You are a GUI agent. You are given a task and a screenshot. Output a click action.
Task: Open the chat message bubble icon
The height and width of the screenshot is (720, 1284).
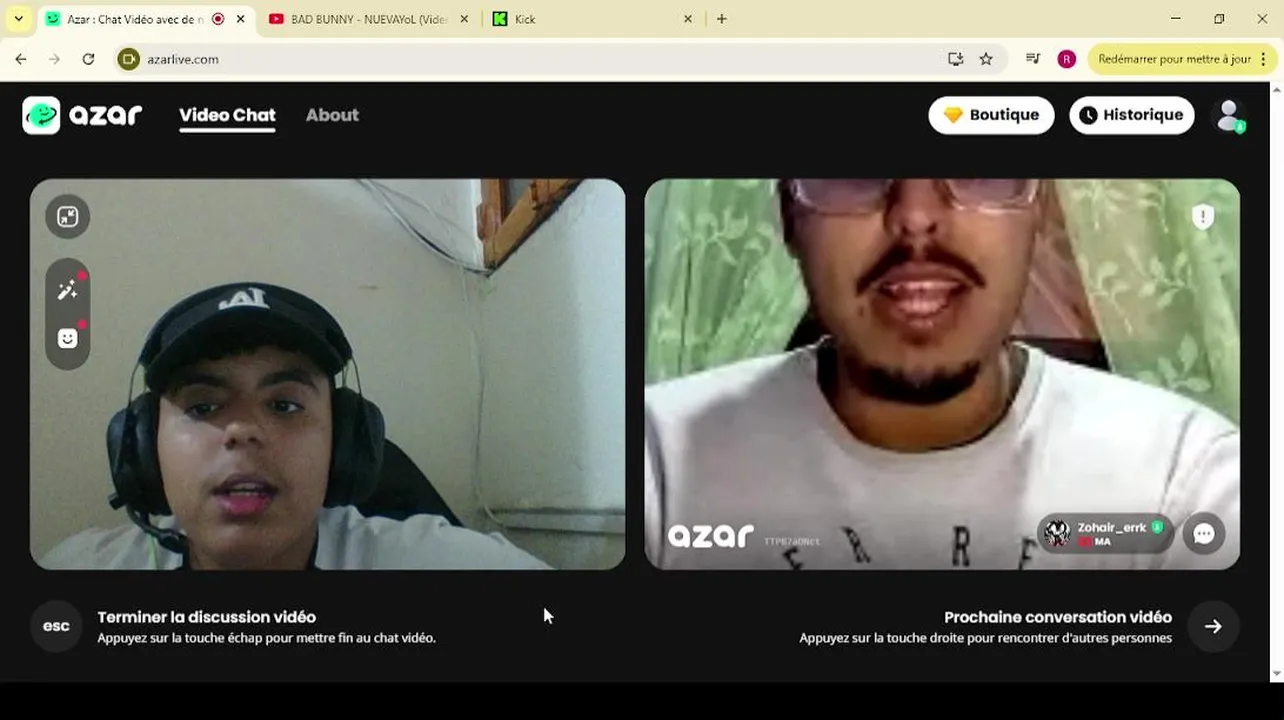[x=1204, y=534]
